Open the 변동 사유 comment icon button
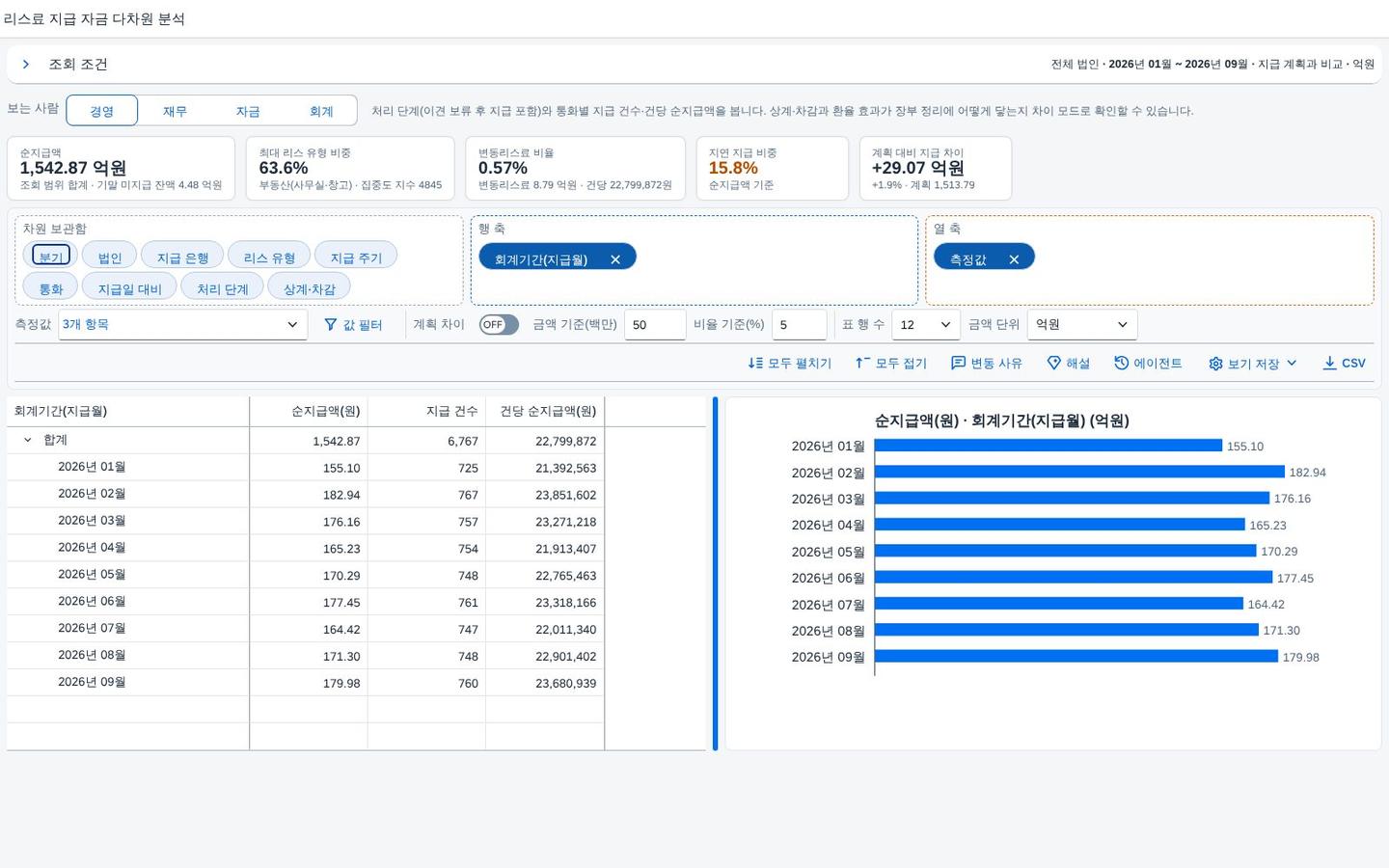Image resolution: width=1389 pixels, height=868 pixels. (986, 364)
